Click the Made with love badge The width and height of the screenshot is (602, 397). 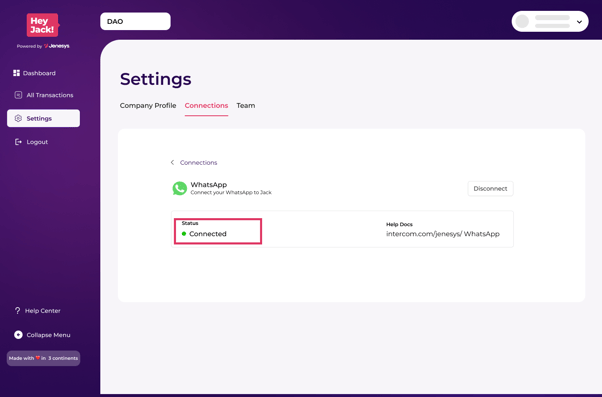[x=43, y=358]
